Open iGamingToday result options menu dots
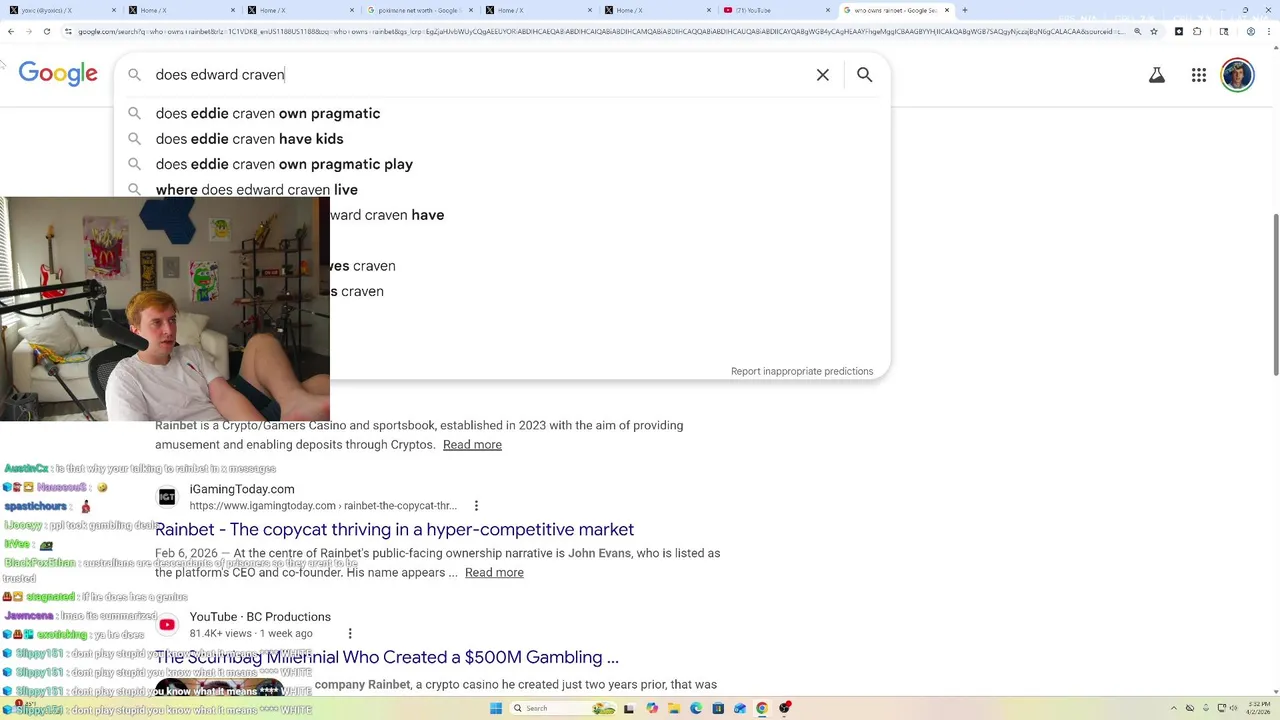Screen dimensions: 1280x720 [476, 506]
